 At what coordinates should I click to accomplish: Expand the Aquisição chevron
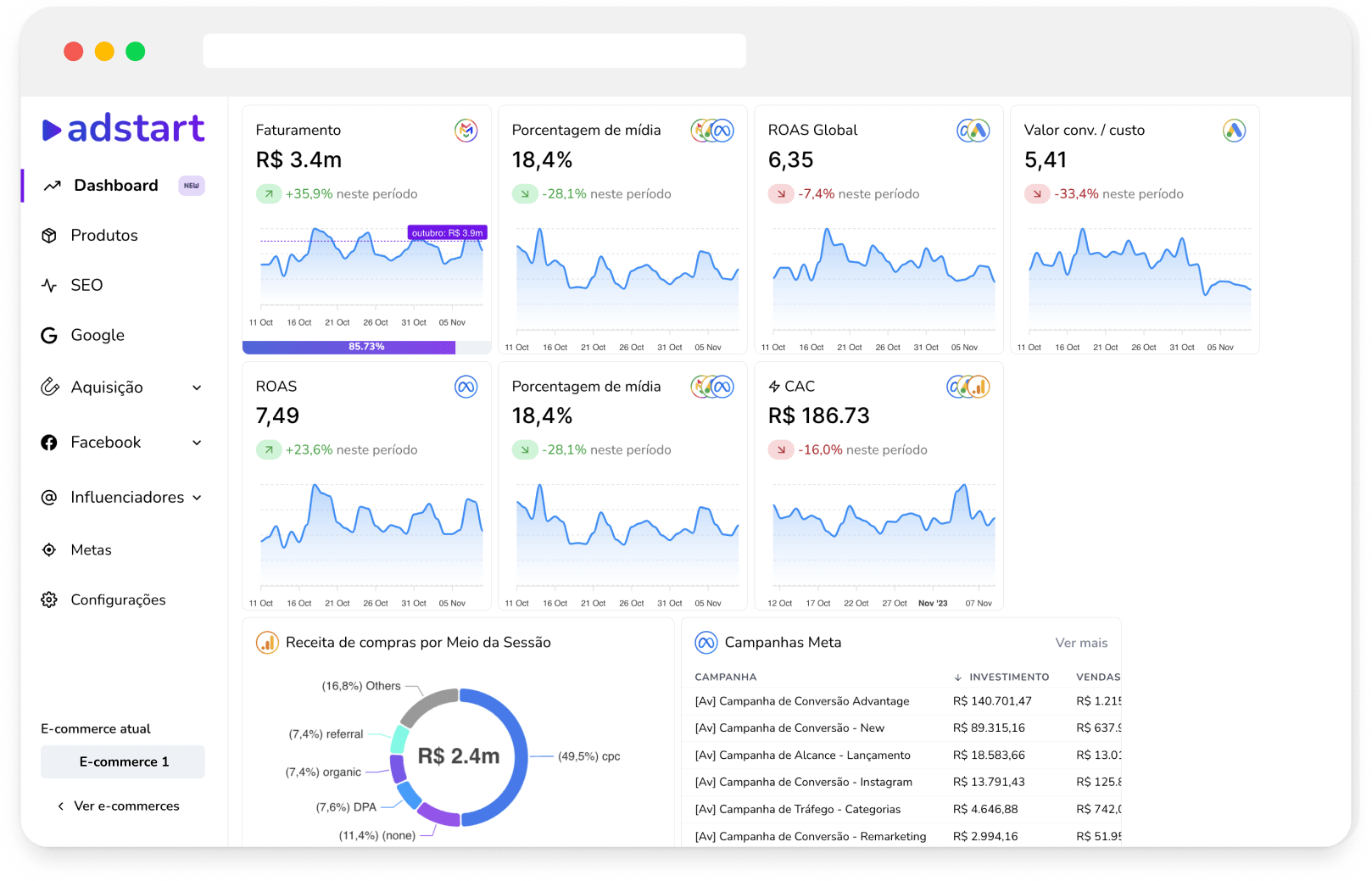click(197, 388)
